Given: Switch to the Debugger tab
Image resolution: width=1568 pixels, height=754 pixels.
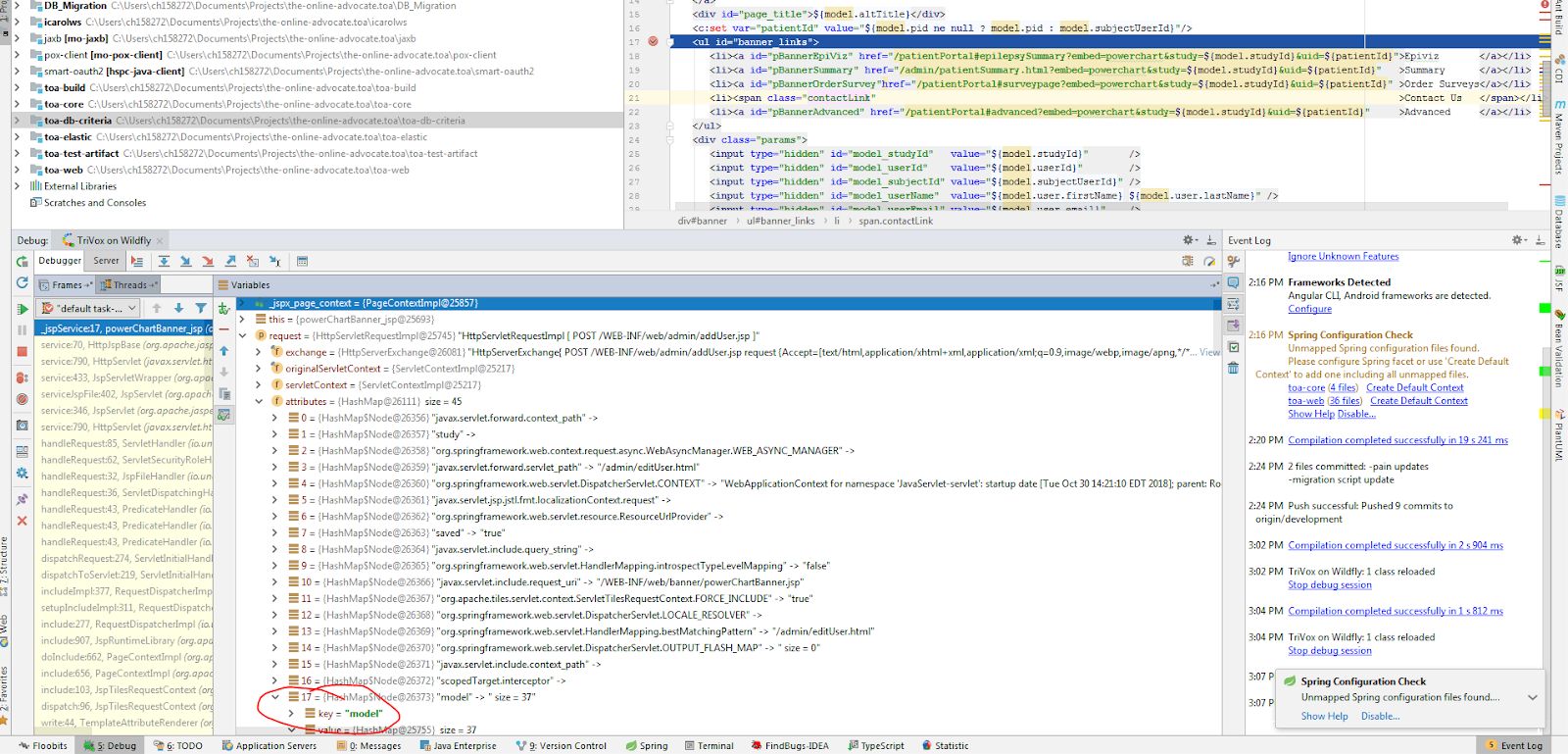Looking at the screenshot, I should (x=60, y=261).
